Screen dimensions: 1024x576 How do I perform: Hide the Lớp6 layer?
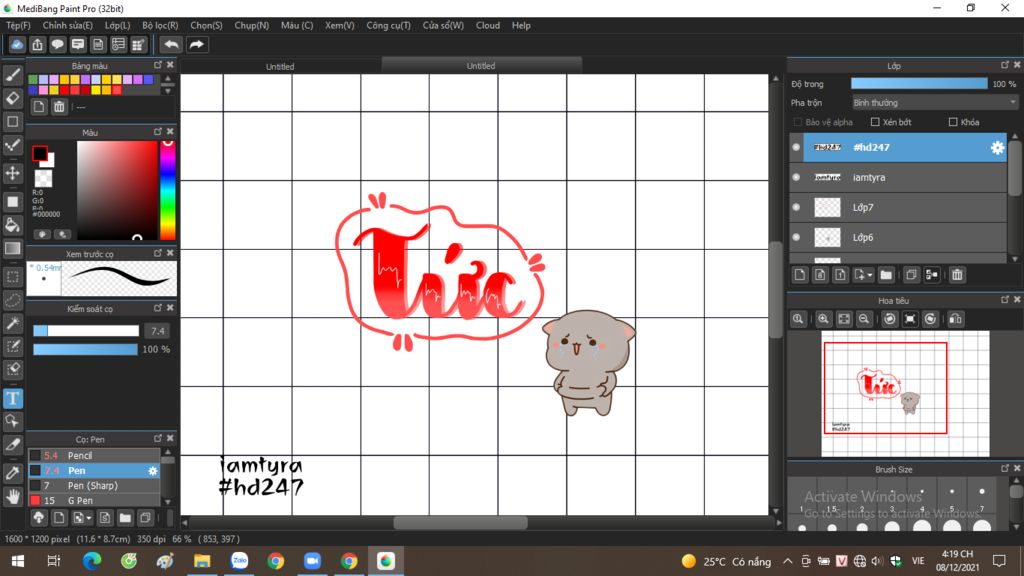click(x=796, y=237)
